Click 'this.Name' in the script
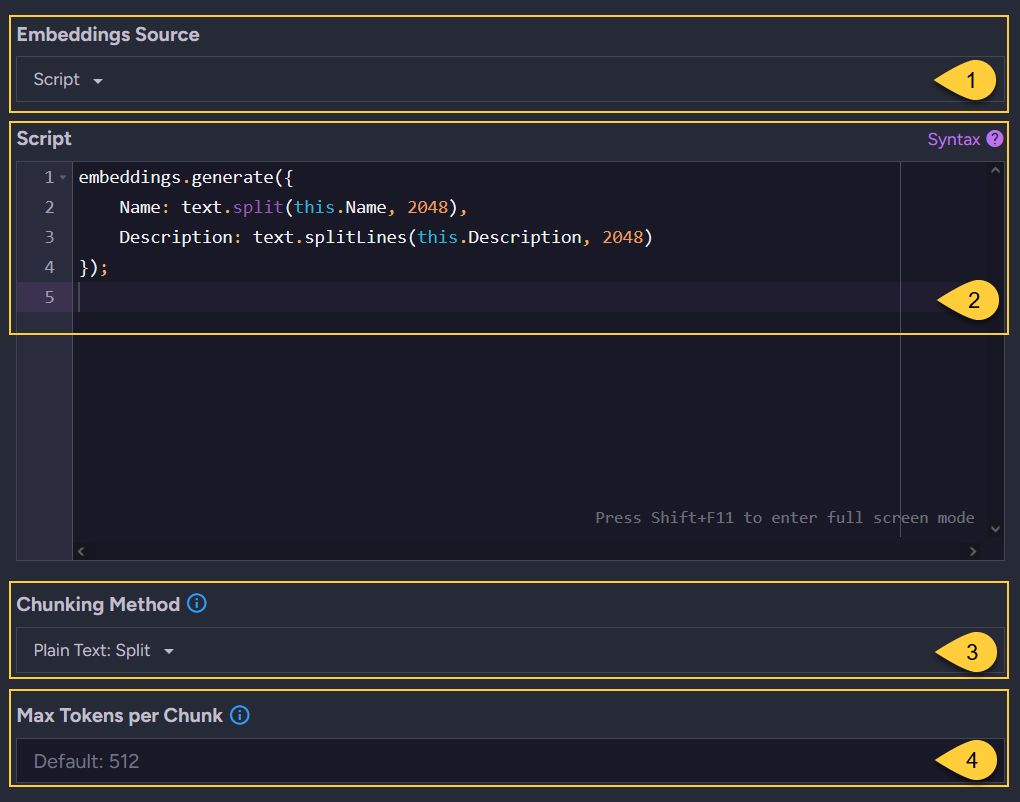Screen dimensions: 1020x802 pos(340,207)
